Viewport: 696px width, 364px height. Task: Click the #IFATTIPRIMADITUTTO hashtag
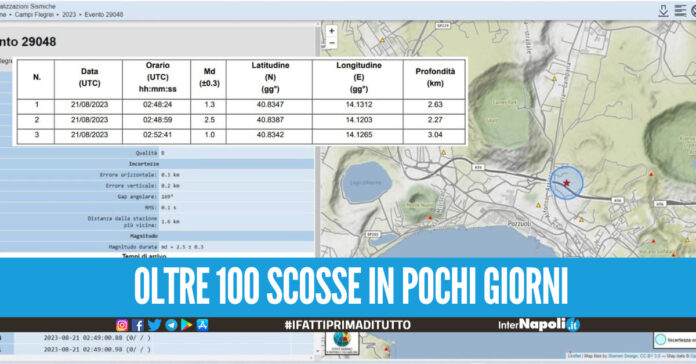[348, 325]
